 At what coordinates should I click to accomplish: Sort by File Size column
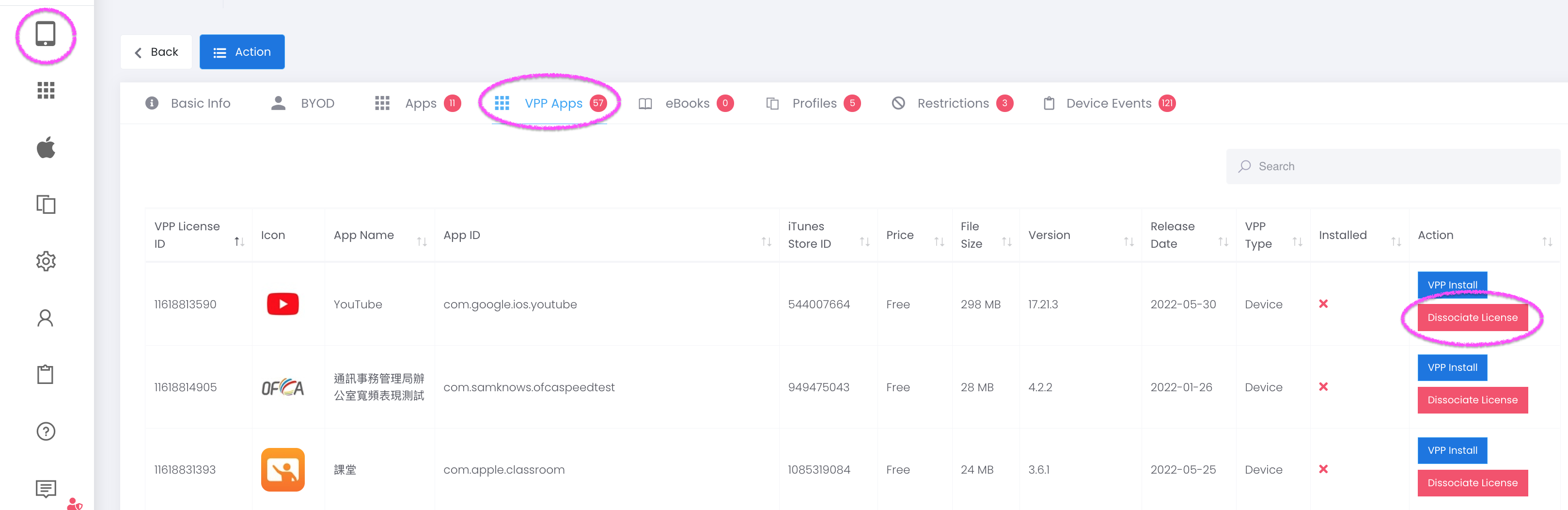tap(1006, 242)
